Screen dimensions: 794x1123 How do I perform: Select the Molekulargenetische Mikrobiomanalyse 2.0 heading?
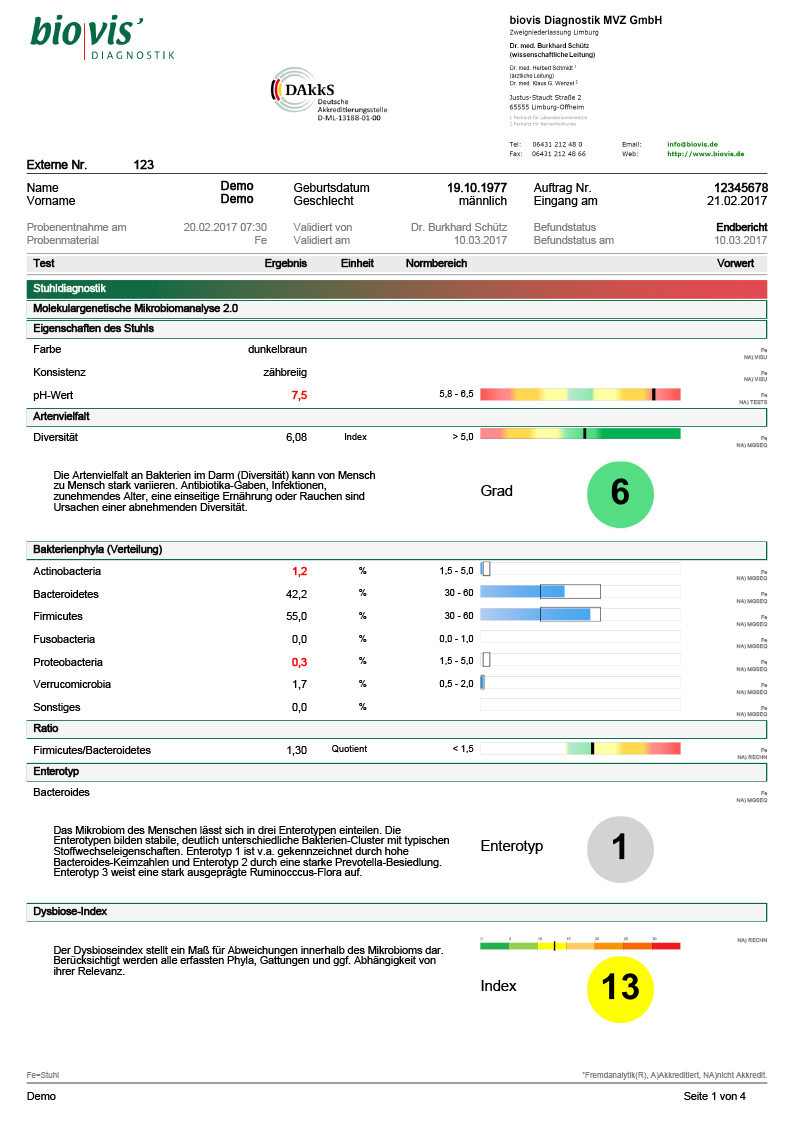coord(397,309)
